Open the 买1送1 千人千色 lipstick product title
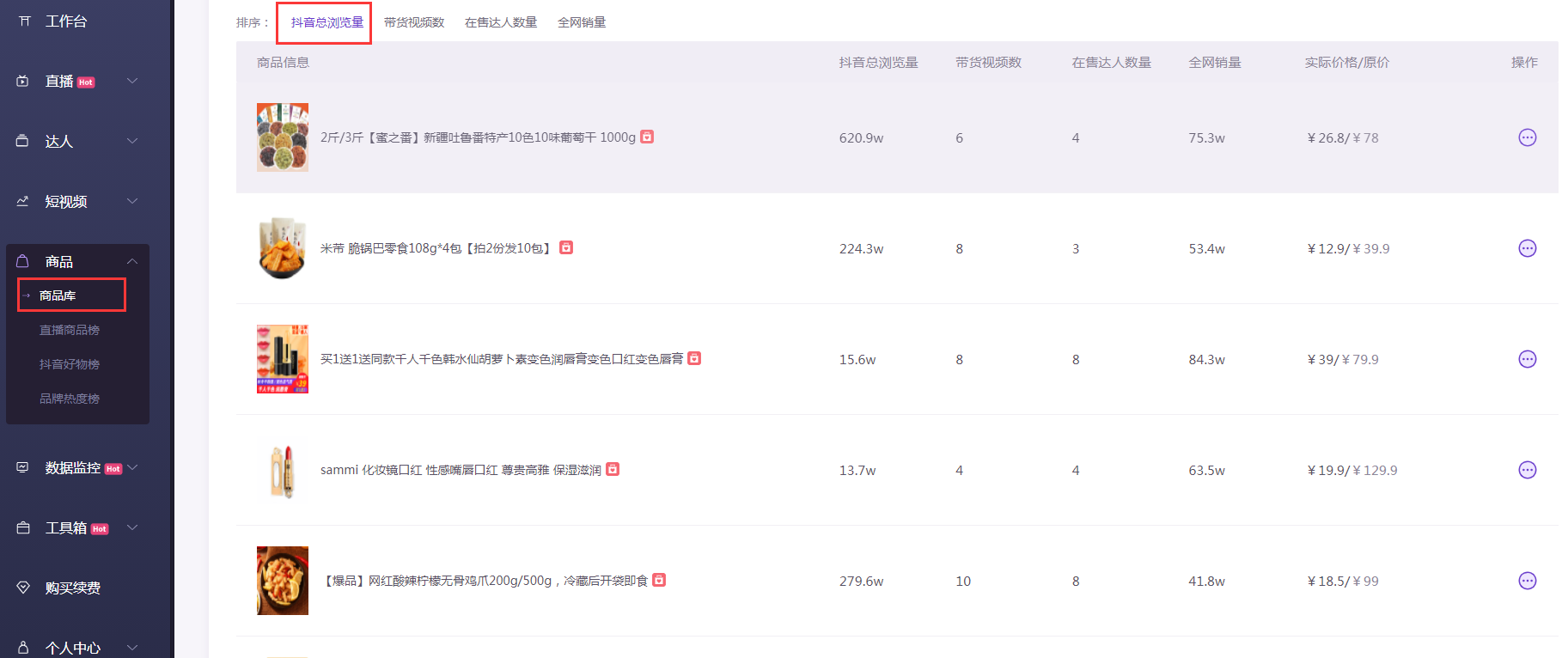The height and width of the screenshot is (658, 1568). pos(502,359)
